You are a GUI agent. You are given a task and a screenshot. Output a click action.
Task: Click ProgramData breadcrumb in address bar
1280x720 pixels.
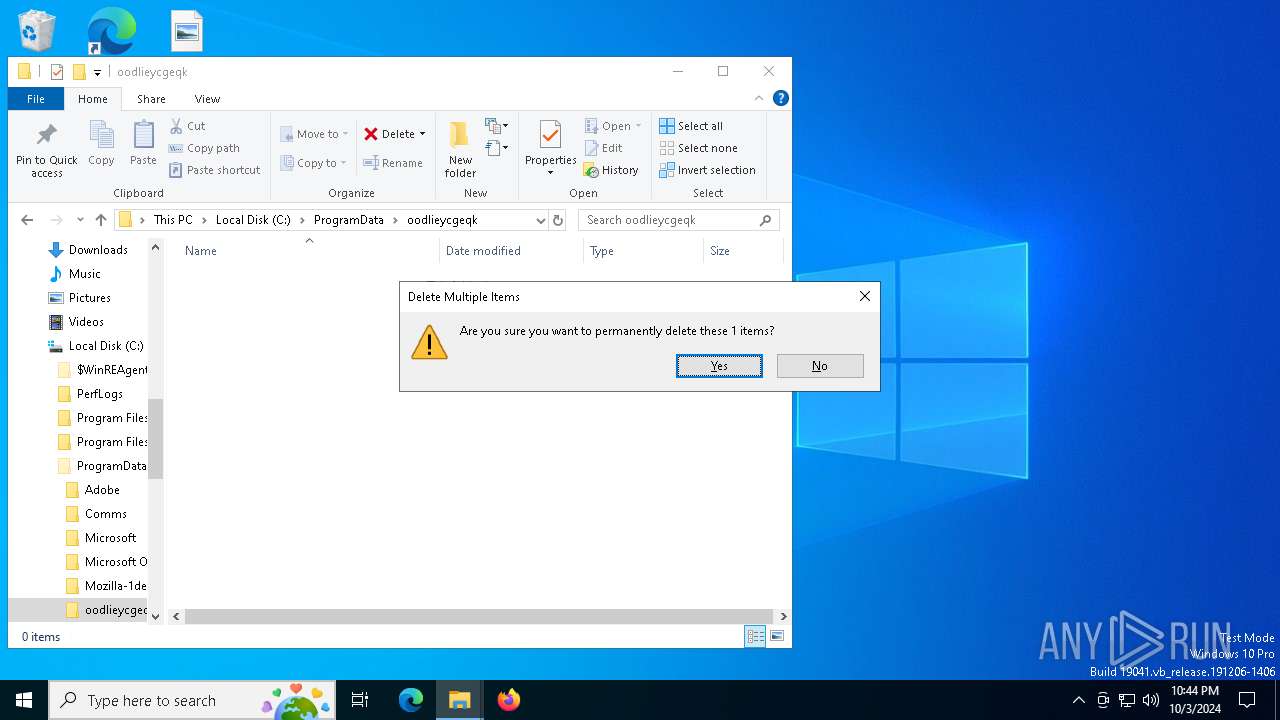(348, 220)
